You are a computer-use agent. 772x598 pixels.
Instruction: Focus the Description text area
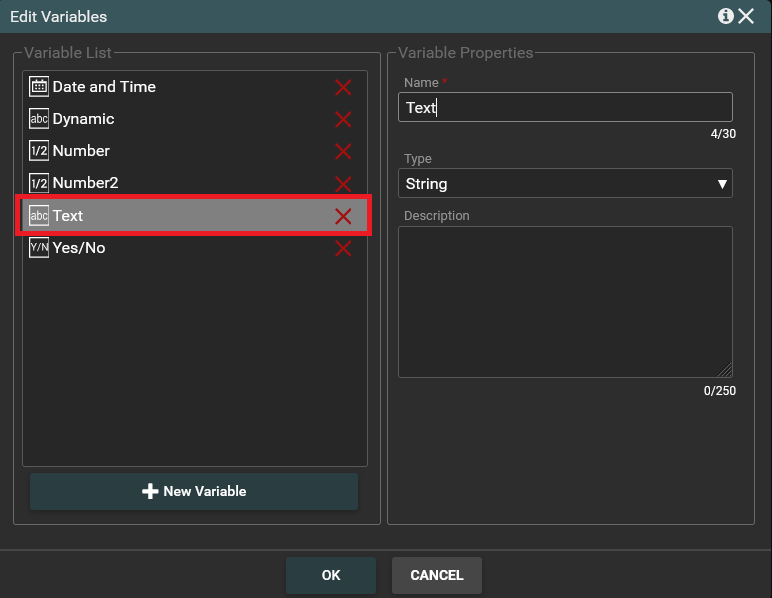tap(566, 302)
